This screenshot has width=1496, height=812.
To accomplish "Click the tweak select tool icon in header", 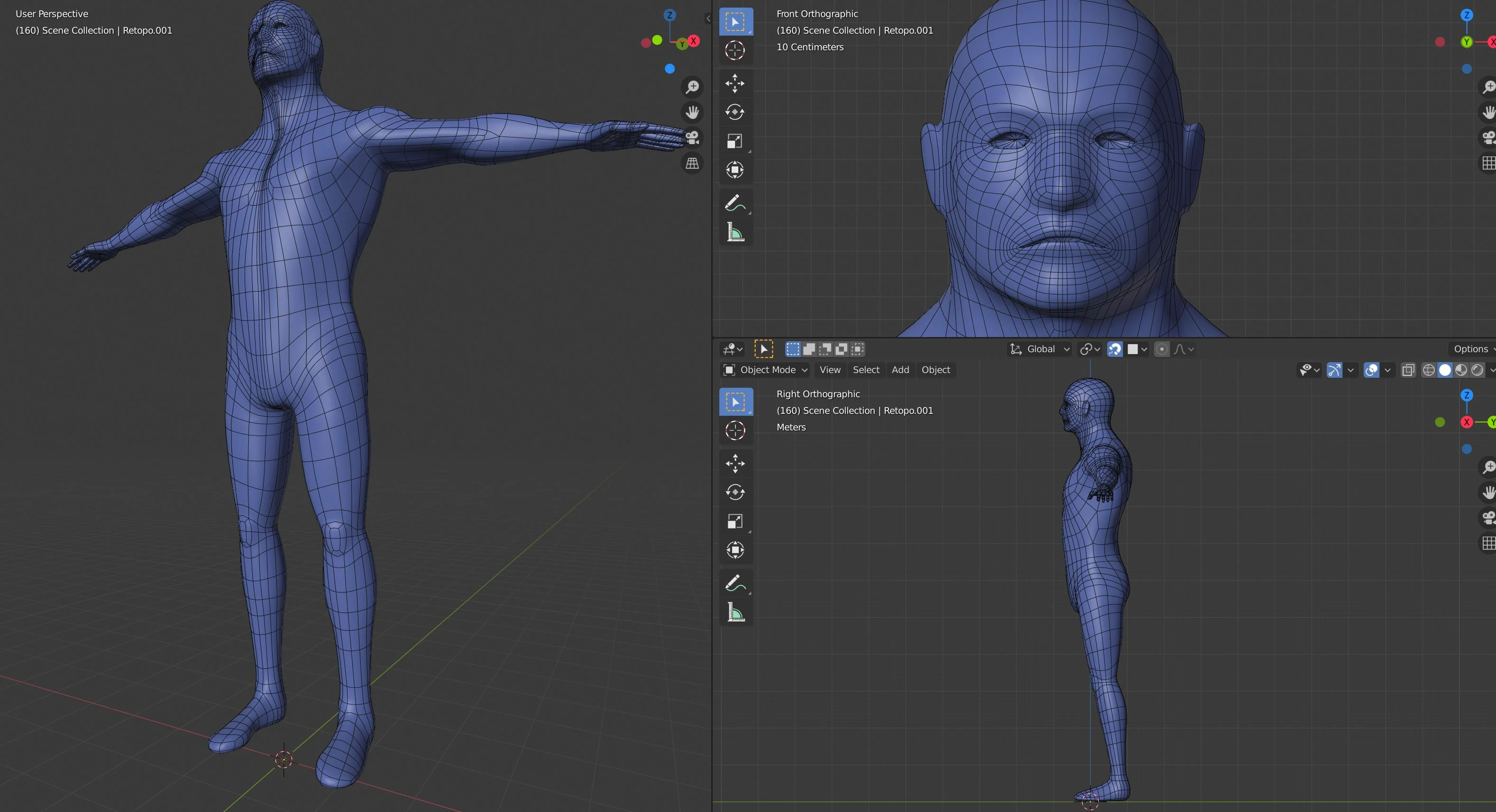I will (764, 349).
